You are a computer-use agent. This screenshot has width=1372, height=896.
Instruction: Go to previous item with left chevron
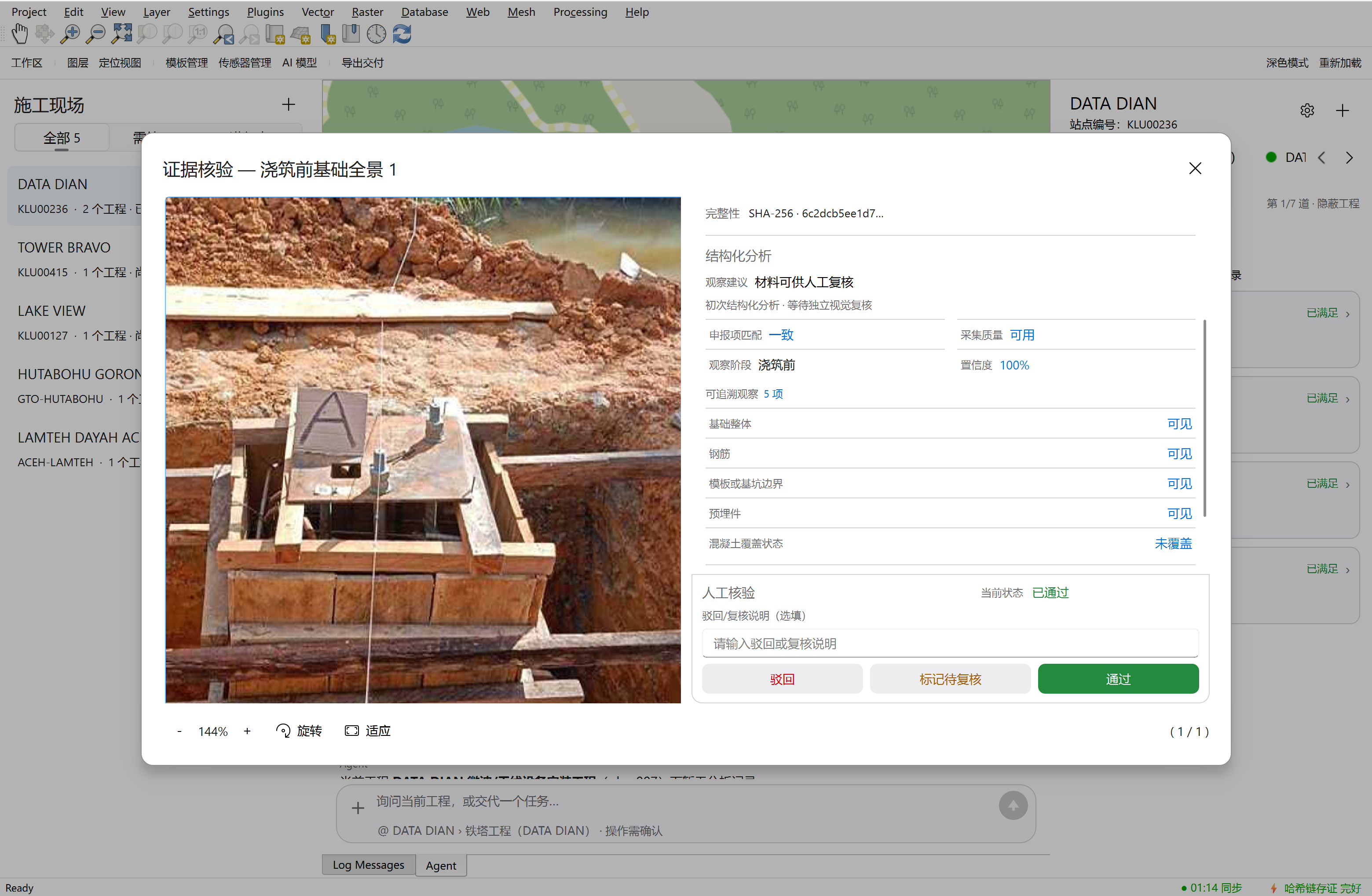point(1321,157)
